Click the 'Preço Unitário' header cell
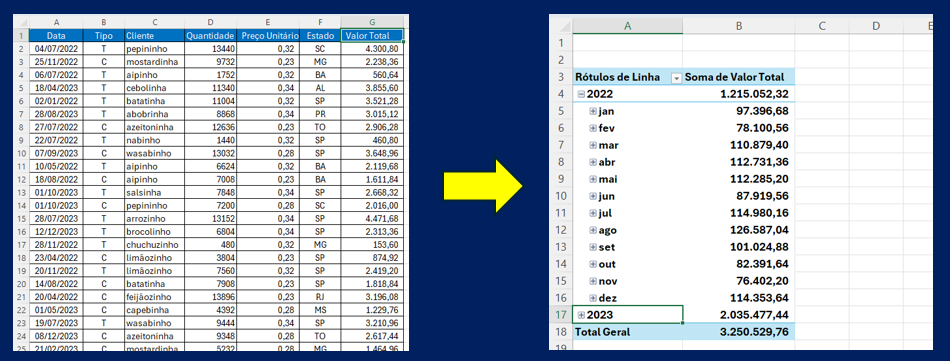950x361 pixels. tap(268, 35)
